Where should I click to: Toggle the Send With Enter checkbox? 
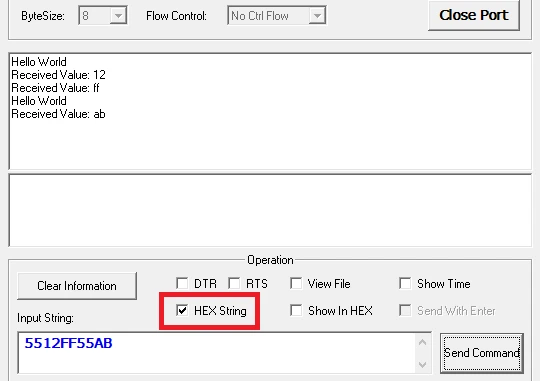tap(405, 310)
